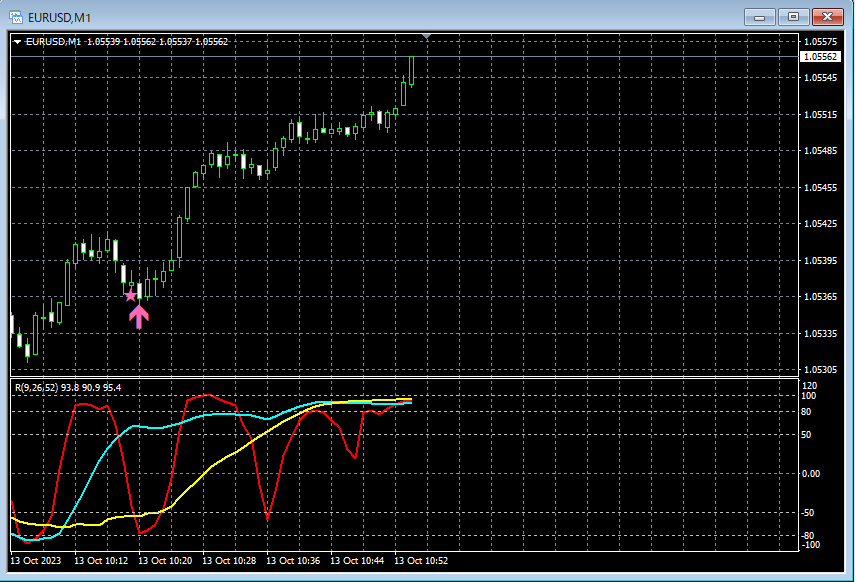856x582 pixels.
Task: Select the current price label 1.05562
Action: click(x=820, y=57)
